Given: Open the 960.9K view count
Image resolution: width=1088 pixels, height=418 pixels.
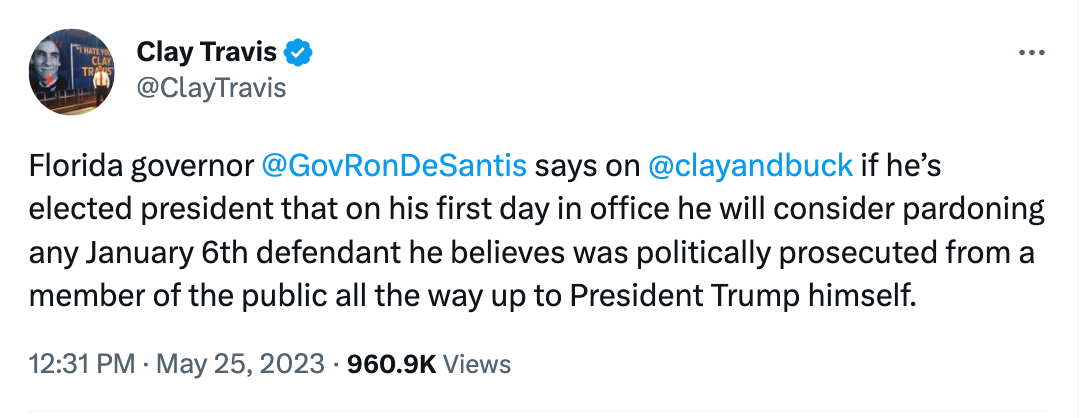Looking at the screenshot, I should pyautogui.click(x=391, y=364).
